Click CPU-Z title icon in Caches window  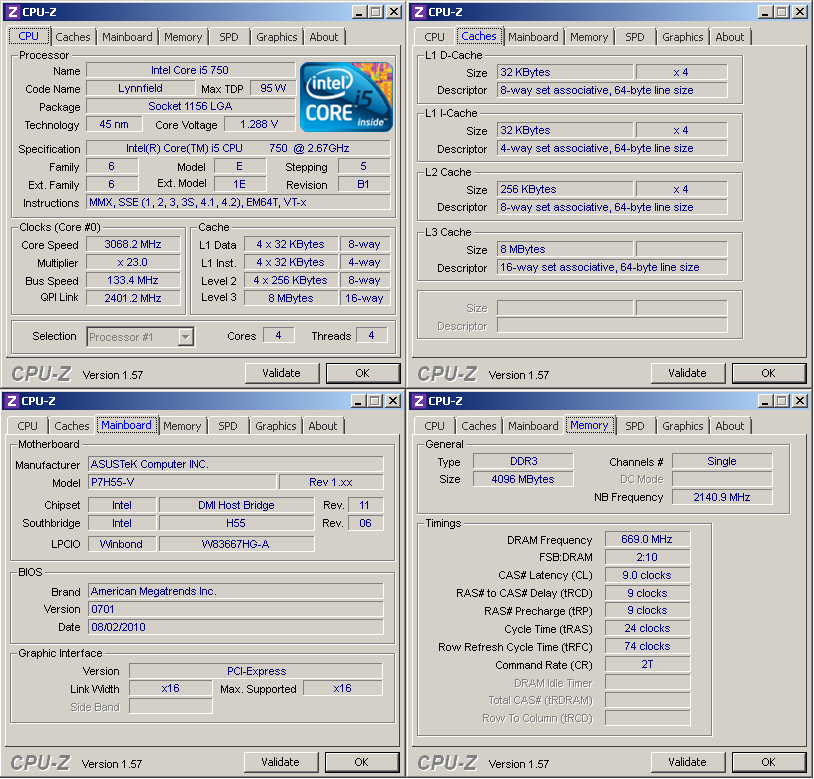click(419, 12)
